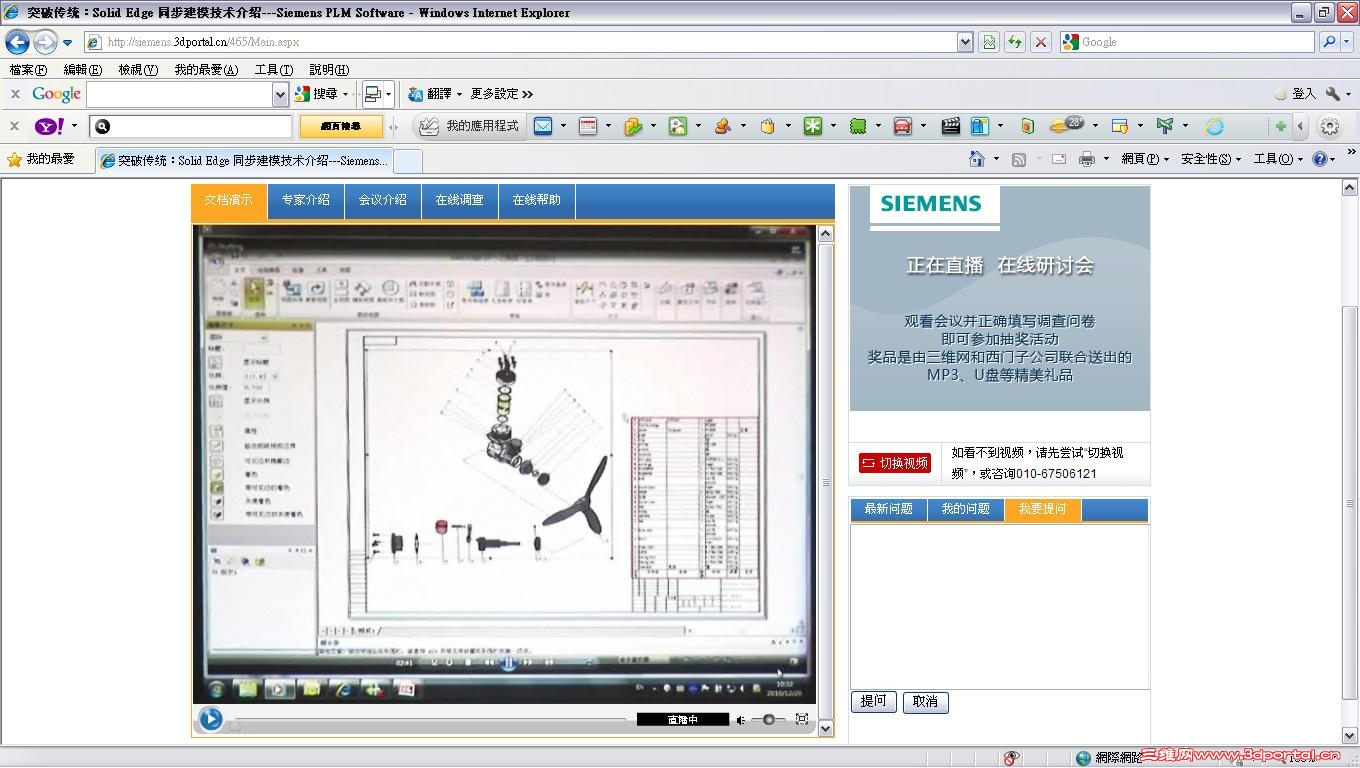Click the browser Forward arrow button
1360x768 pixels.
click(x=45, y=42)
